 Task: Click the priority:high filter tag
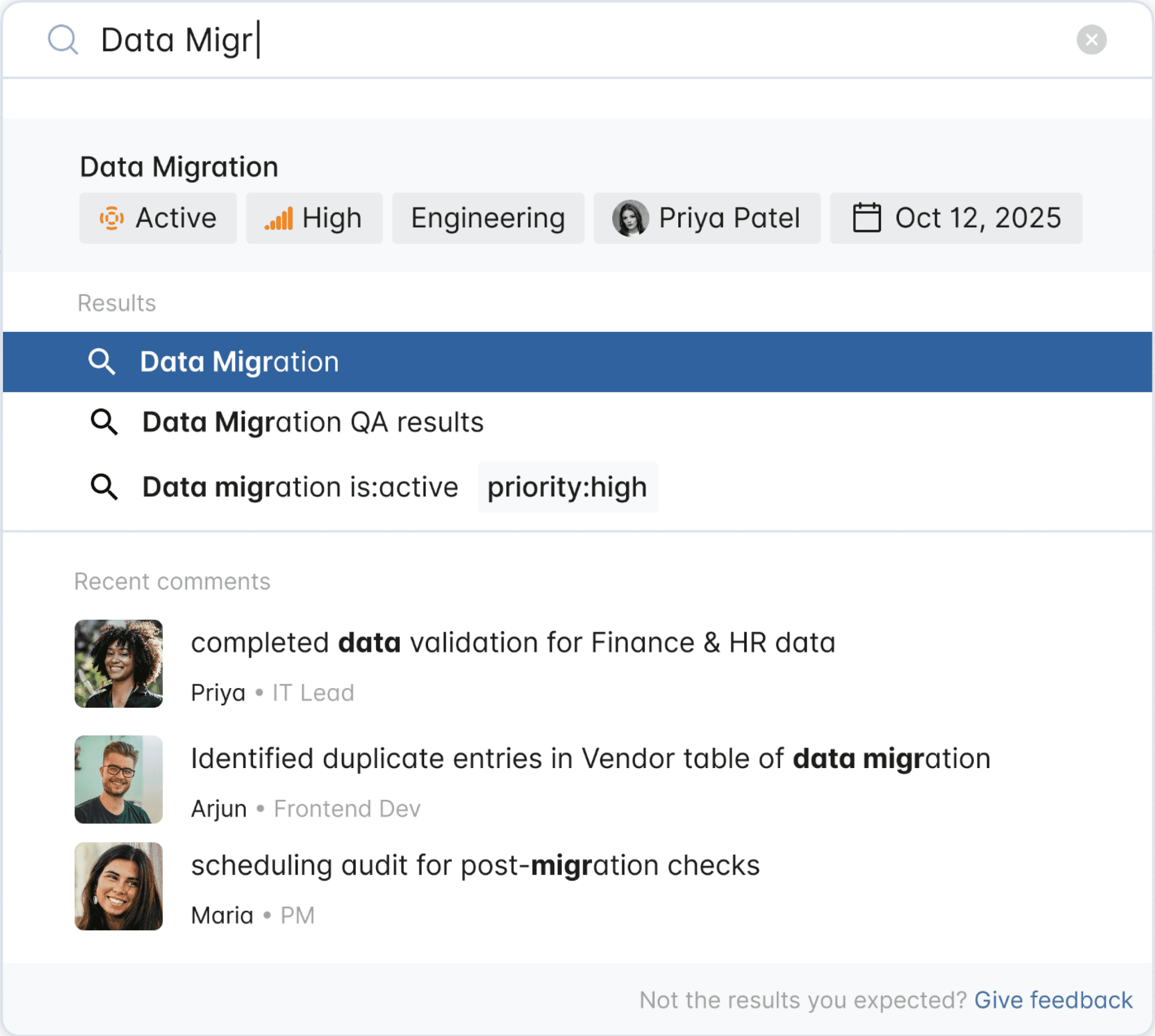567,487
